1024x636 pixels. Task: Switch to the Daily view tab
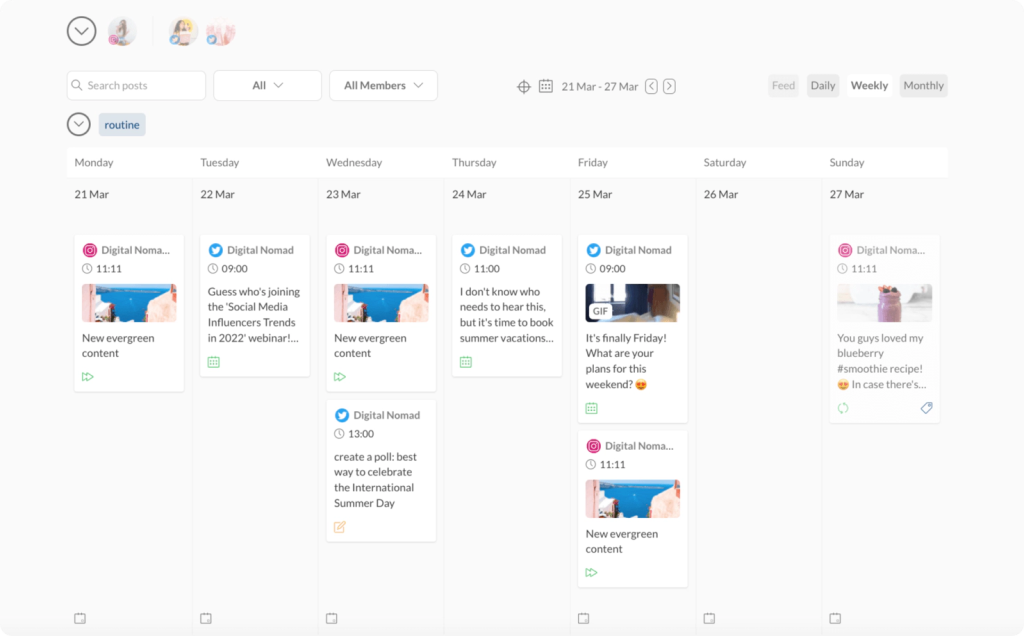click(x=823, y=86)
